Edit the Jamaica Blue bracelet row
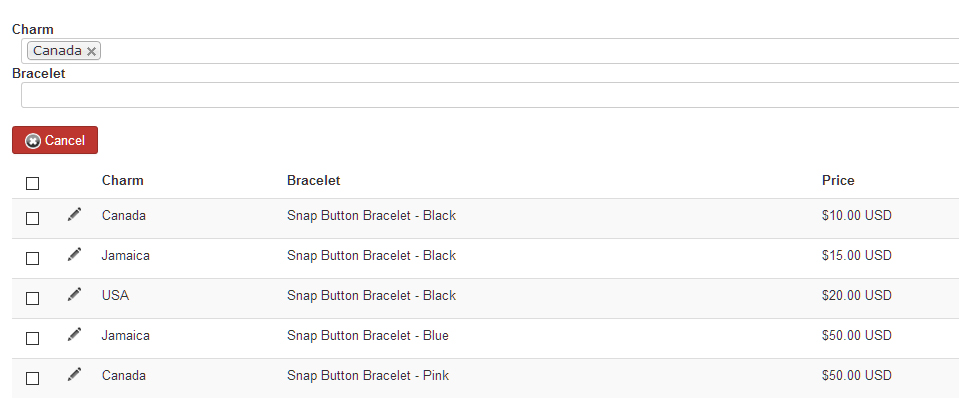 pos(74,334)
